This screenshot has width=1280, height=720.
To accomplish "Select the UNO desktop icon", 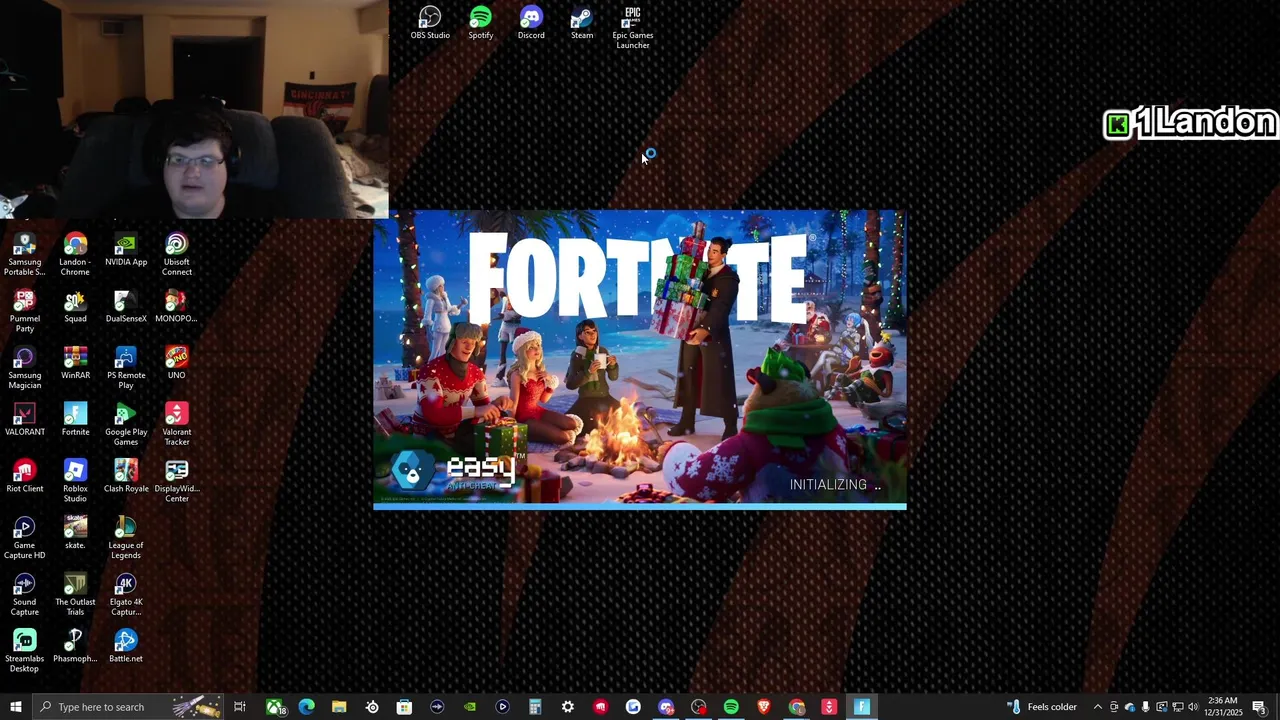I will [177, 364].
